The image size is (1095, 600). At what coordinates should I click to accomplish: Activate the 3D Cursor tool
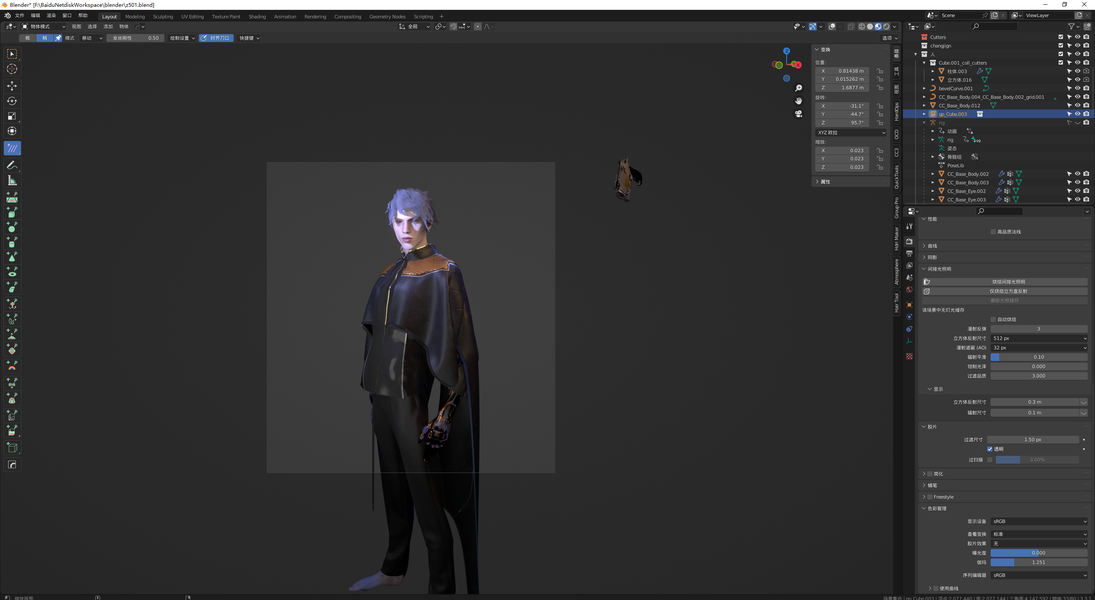click(12, 68)
